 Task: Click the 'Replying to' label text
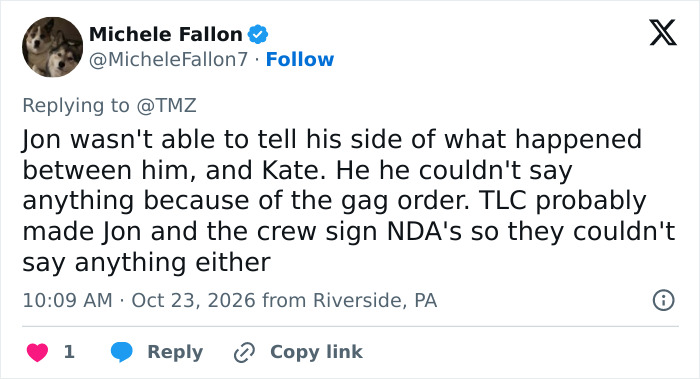76,106
